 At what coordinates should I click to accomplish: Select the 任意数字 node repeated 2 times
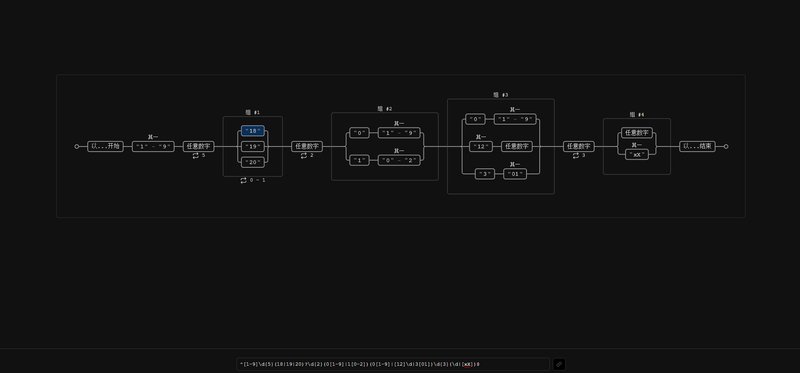click(x=307, y=146)
